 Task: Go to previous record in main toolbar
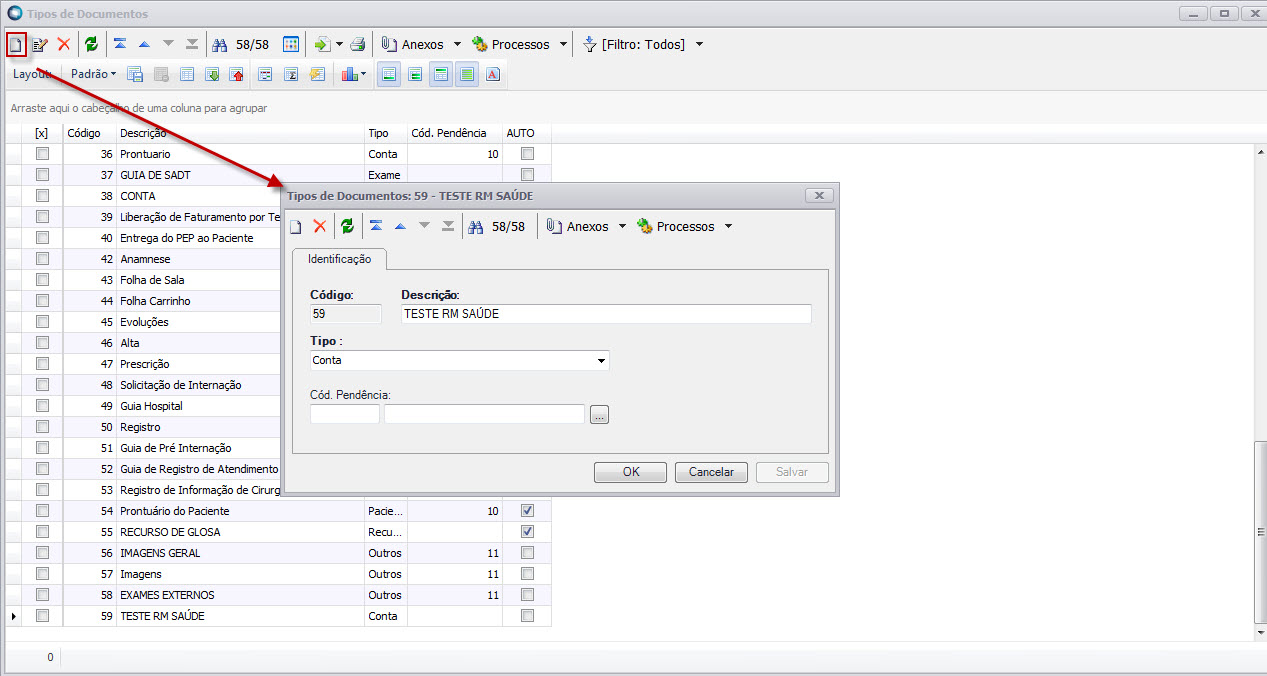(x=144, y=45)
